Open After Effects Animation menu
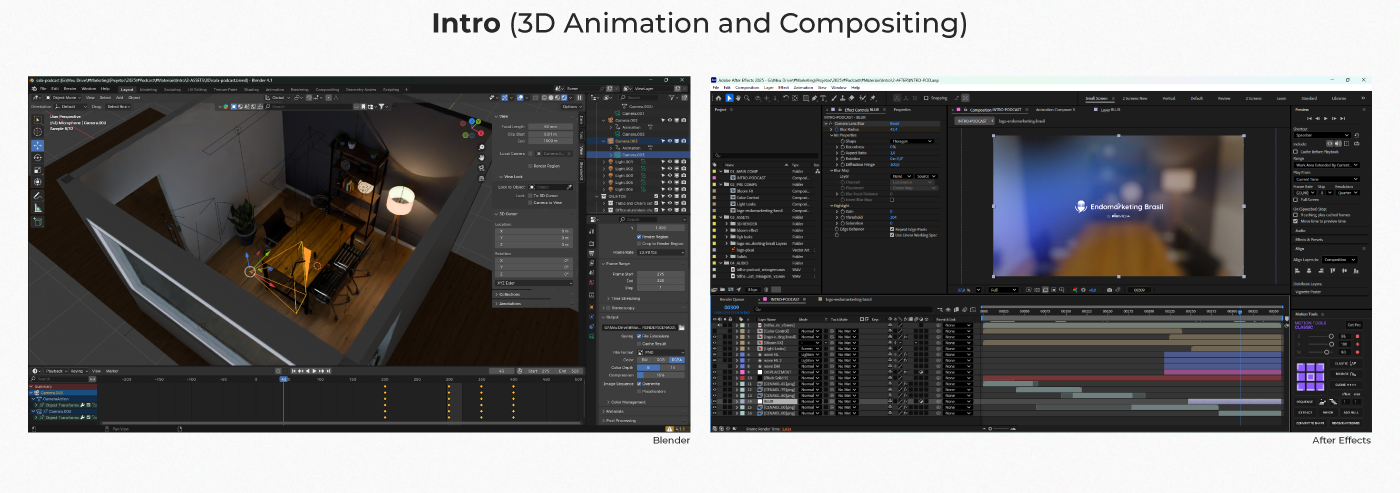The height and width of the screenshot is (493, 1400). click(x=803, y=88)
